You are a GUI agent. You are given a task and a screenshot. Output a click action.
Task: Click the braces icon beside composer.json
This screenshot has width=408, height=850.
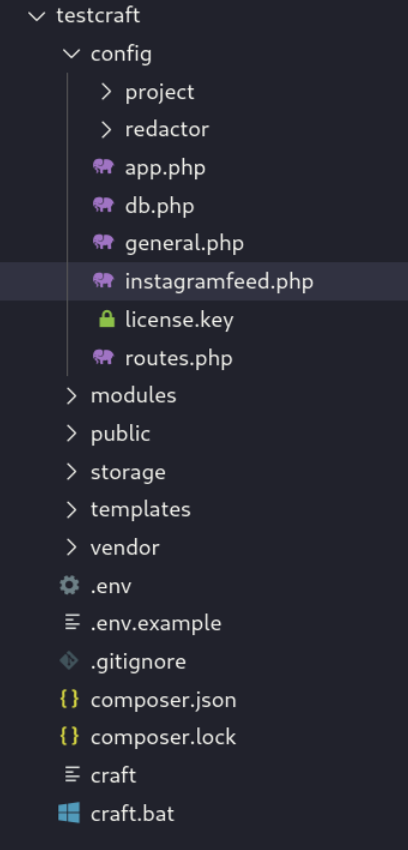69,699
